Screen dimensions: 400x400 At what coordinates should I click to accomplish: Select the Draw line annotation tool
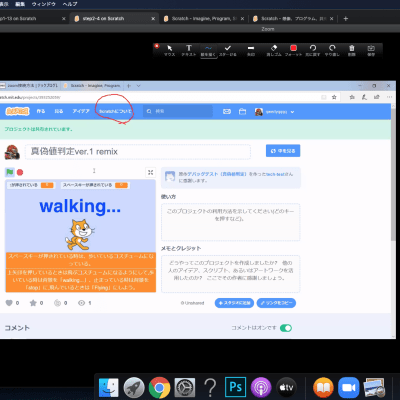[208, 50]
